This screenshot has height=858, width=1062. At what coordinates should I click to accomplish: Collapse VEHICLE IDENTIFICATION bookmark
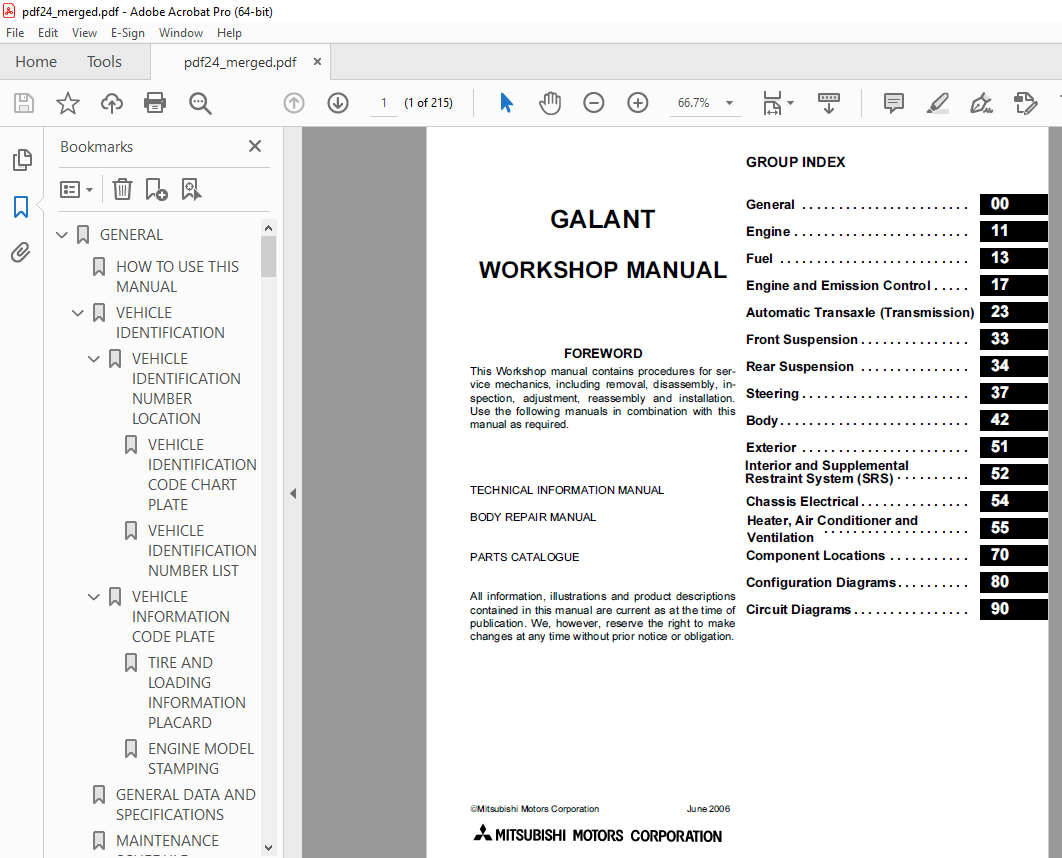point(78,313)
